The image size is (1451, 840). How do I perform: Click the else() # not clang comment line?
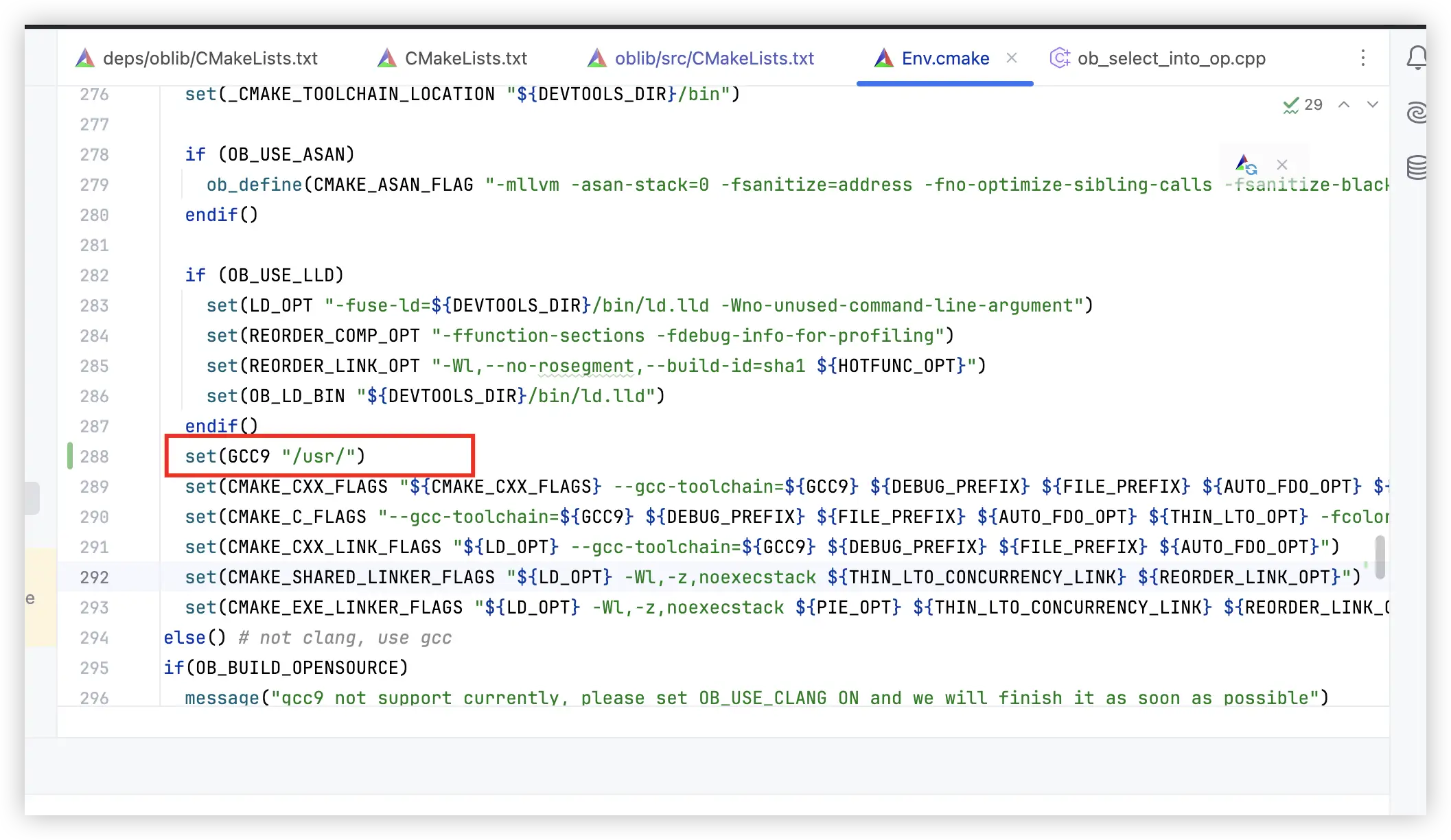(307, 638)
